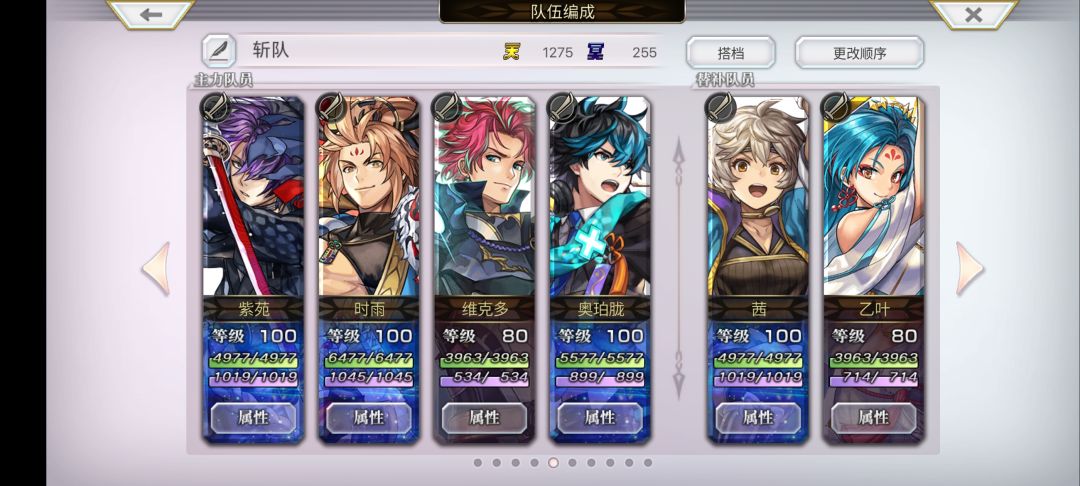Click the yellow 天 attribute icon
The width and height of the screenshot is (1080, 486).
tap(511, 52)
